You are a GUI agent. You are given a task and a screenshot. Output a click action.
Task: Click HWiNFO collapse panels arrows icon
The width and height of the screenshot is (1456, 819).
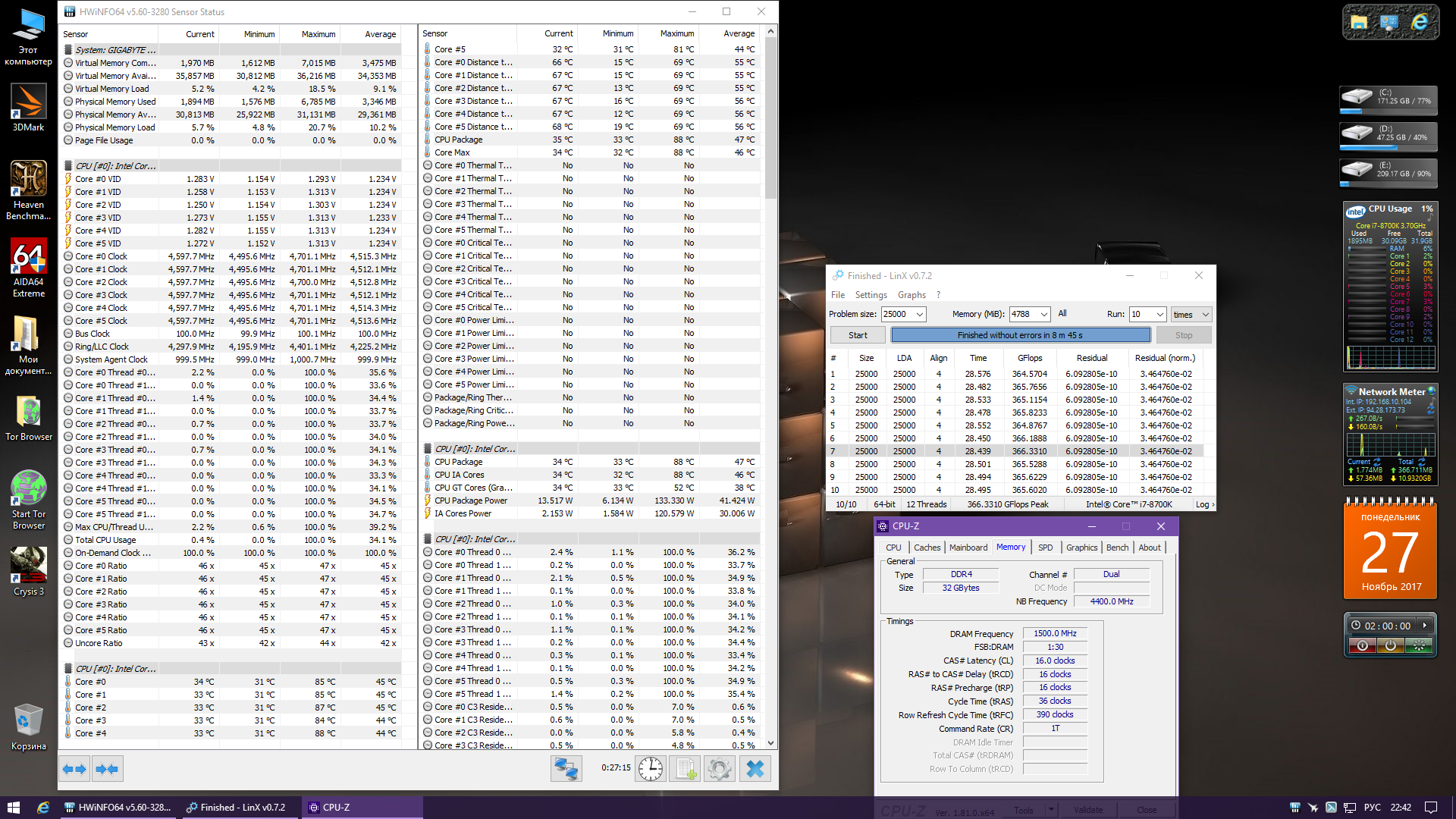107,769
